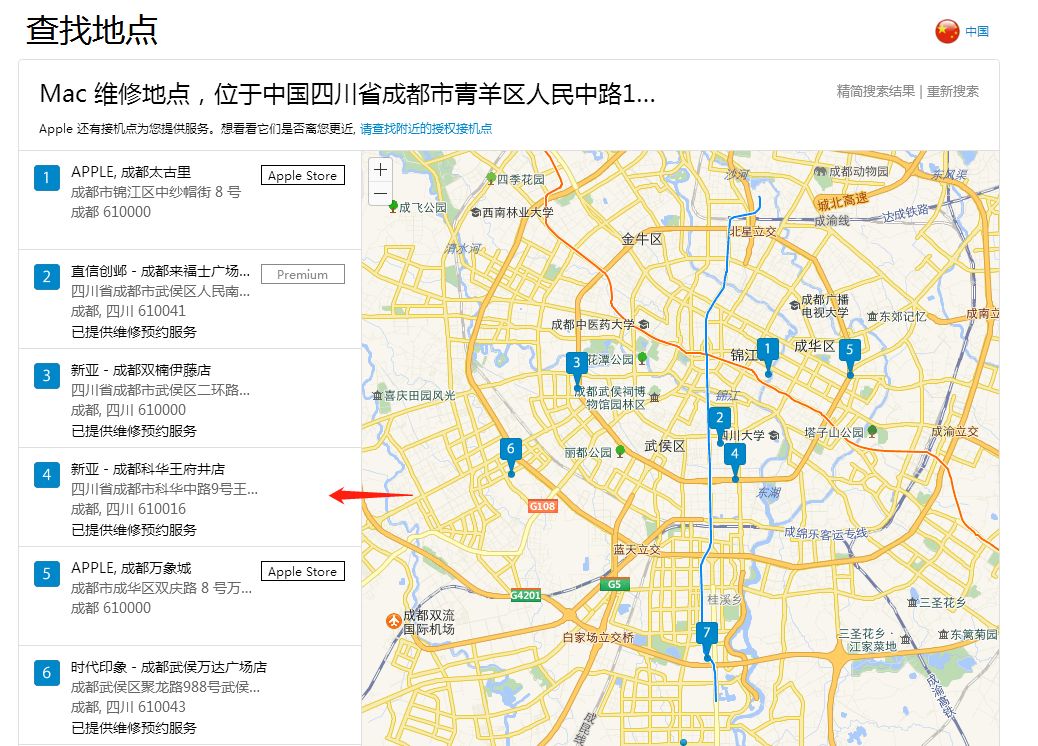Open 直信创邺 - 成都来福士广场 location
This screenshot has width=1038, height=746.
pos(160,271)
